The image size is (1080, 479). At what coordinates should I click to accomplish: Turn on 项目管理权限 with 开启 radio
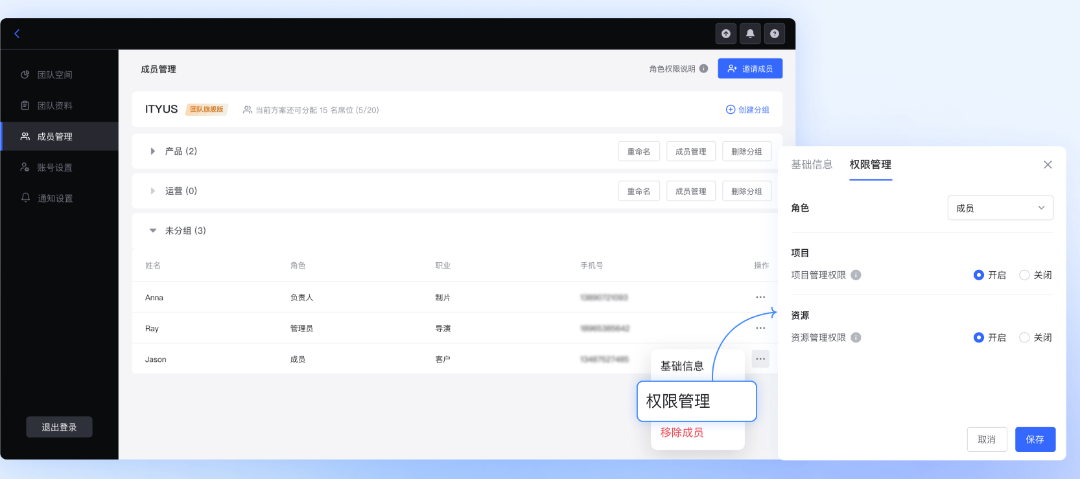tap(978, 275)
